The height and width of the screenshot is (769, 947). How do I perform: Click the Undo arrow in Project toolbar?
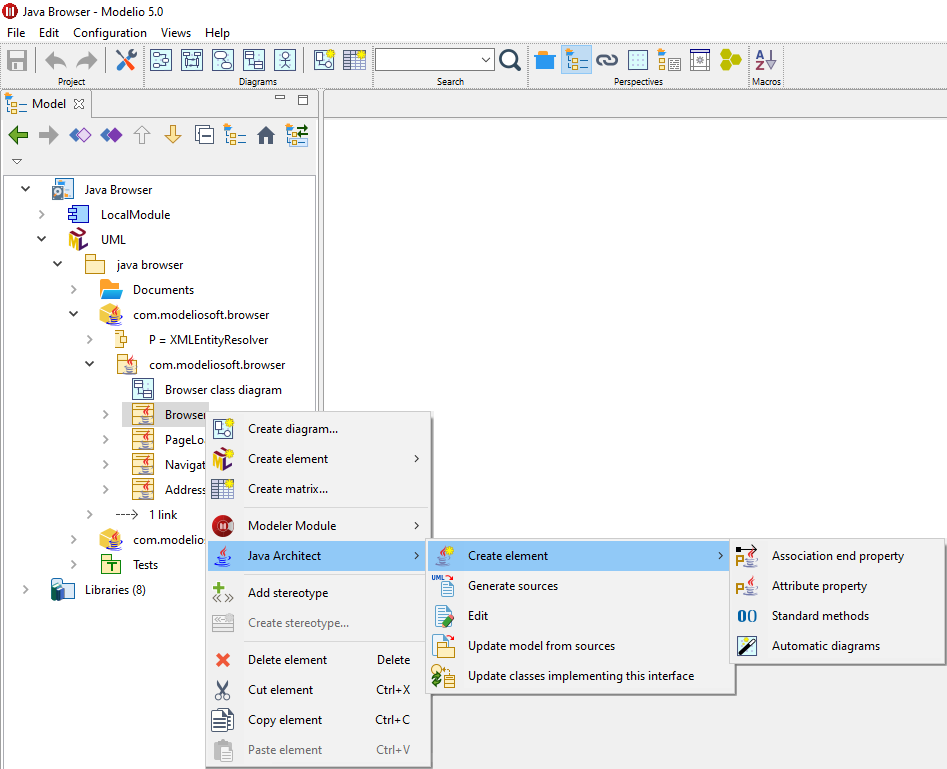point(56,60)
